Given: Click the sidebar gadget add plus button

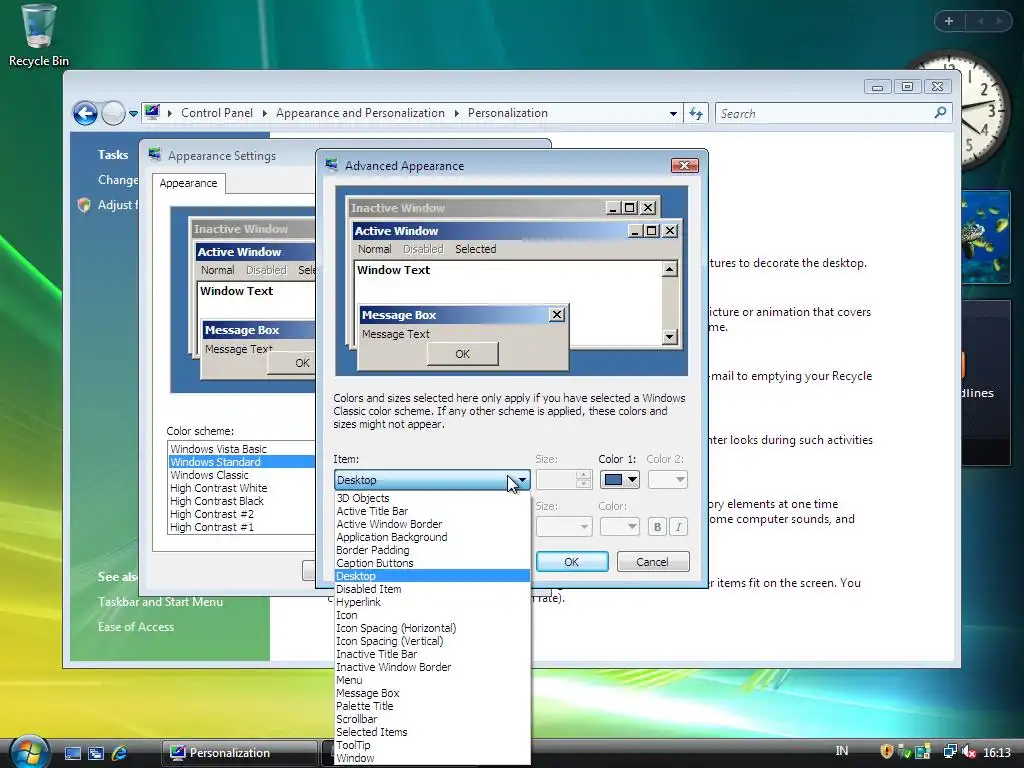Looking at the screenshot, I should point(949,21).
